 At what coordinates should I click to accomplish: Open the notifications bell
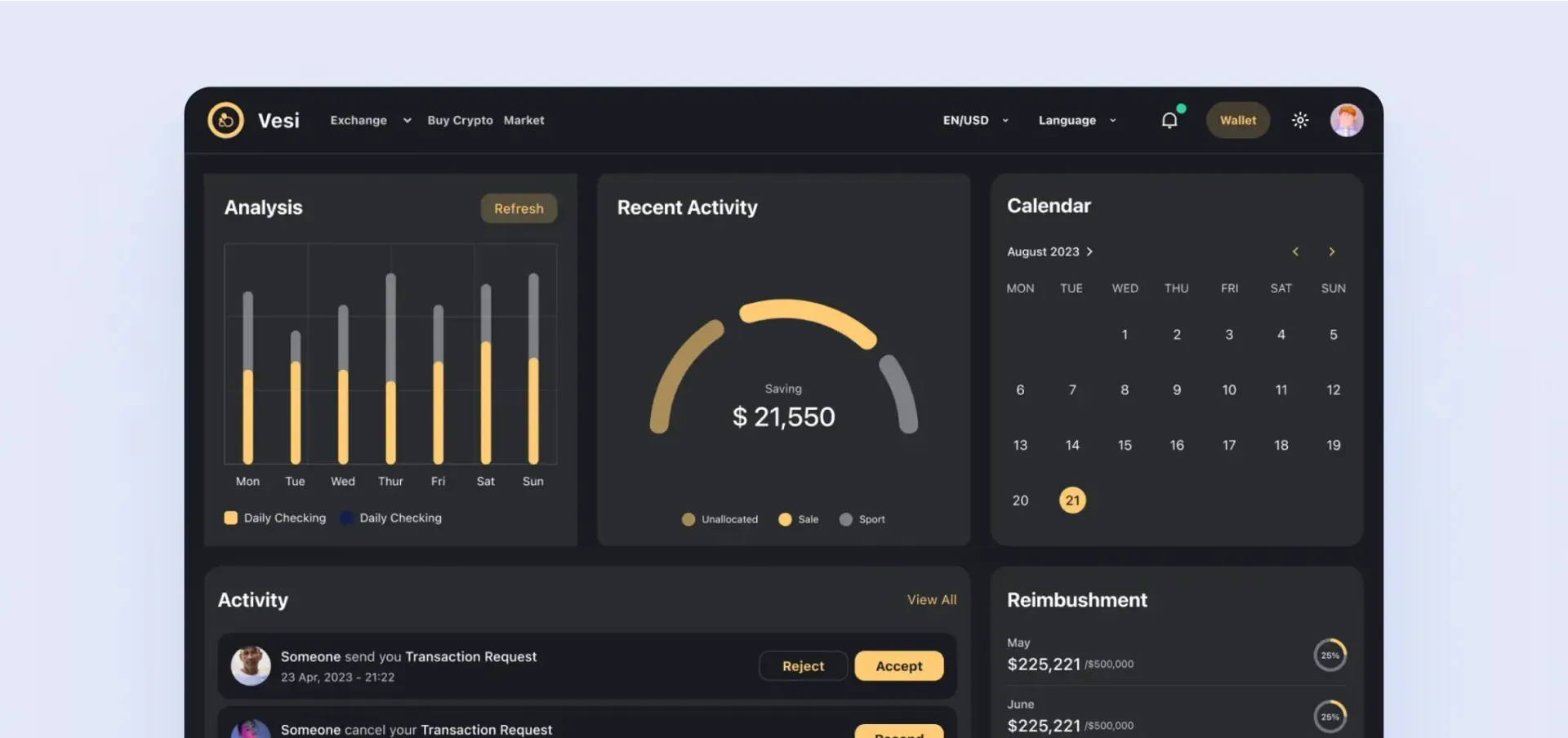[1169, 120]
